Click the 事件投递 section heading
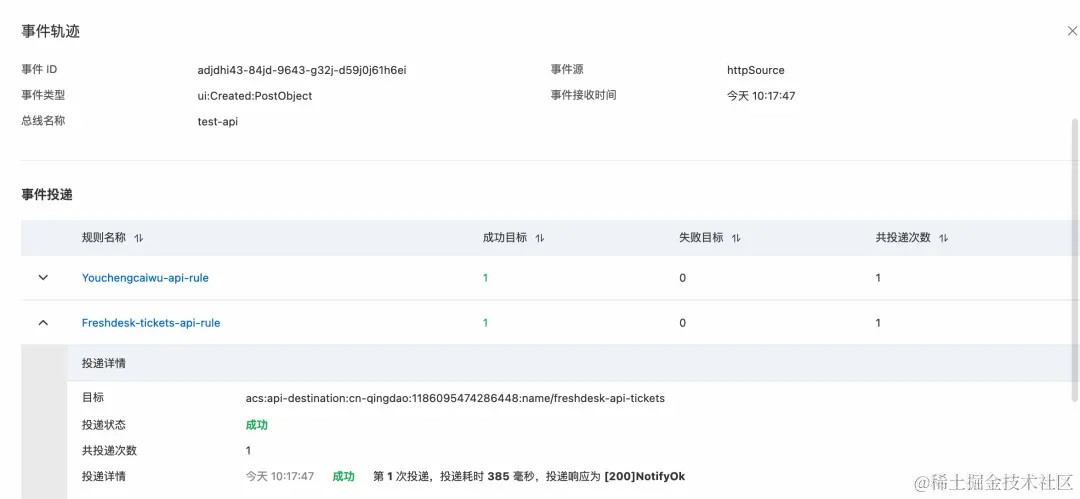Viewport: 1080px width, 499px height. pos(47,195)
